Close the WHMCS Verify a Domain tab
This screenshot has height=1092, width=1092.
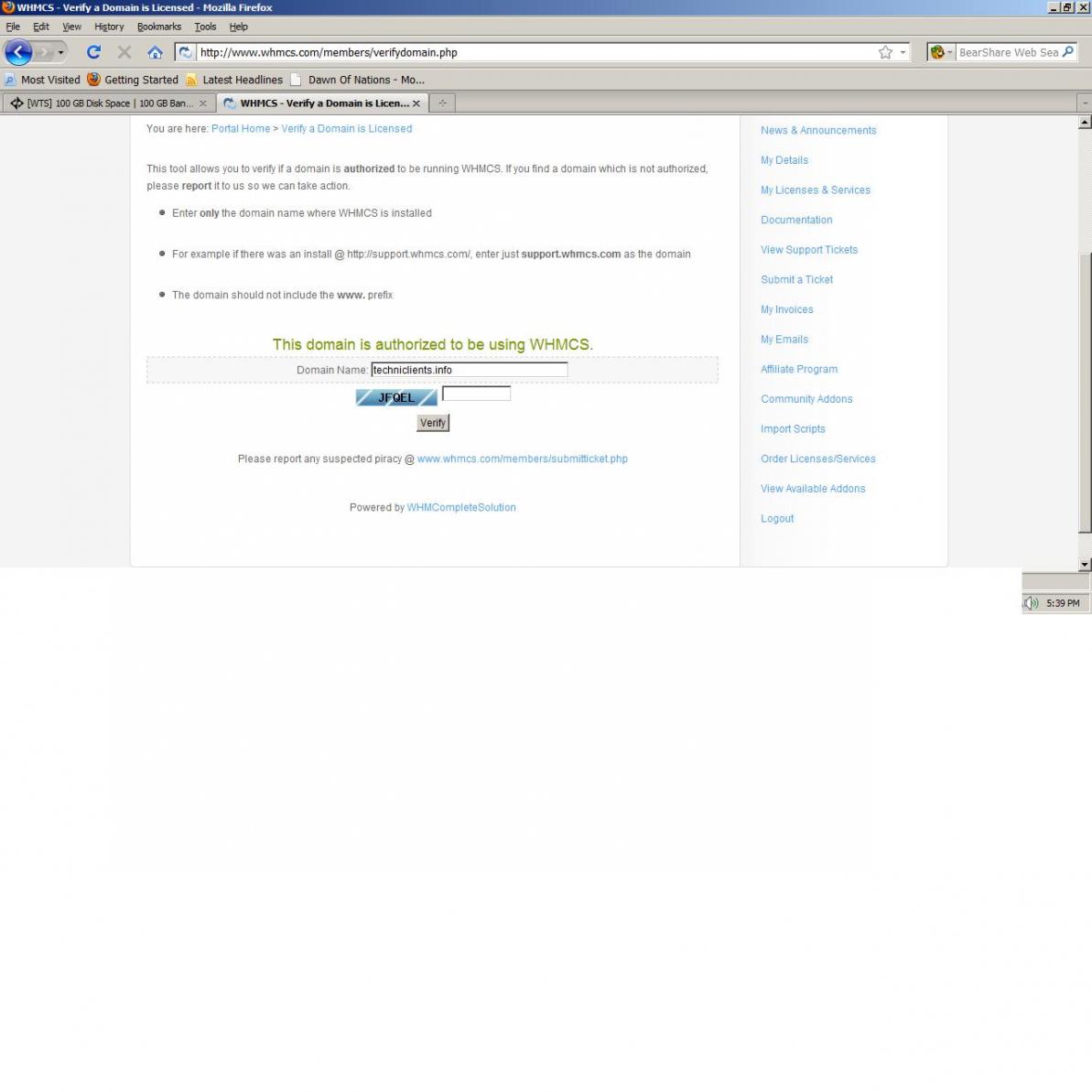(416, 103)
